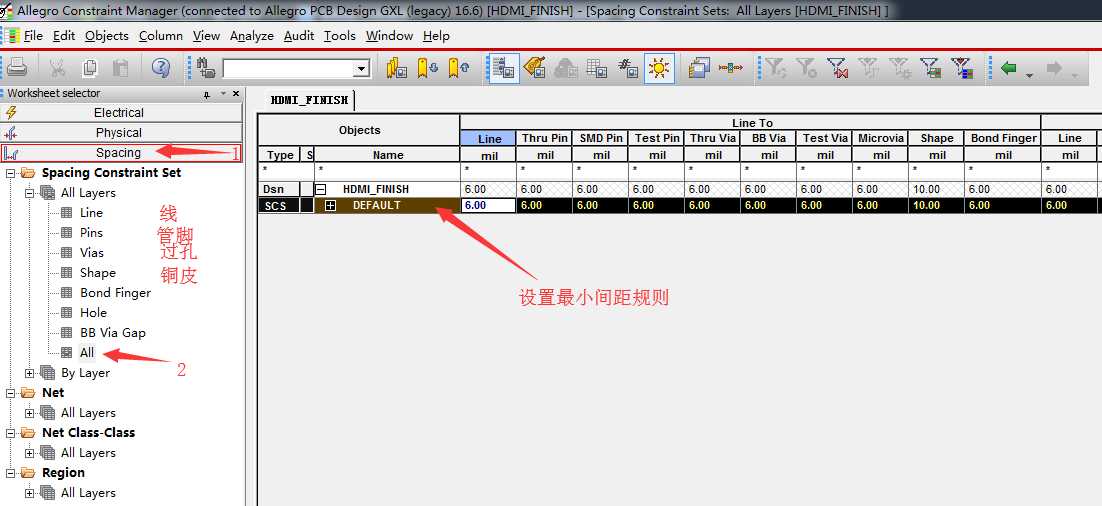Click the grid table toolbar icon

point(596,68)
